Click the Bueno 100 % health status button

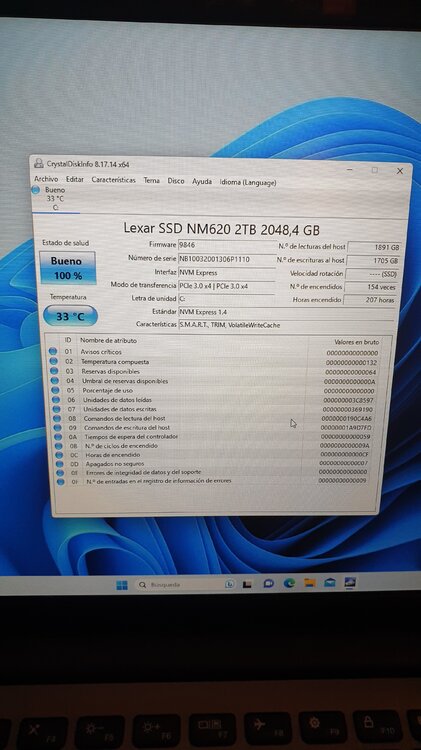pyautogui.click(x=67, y=268)
